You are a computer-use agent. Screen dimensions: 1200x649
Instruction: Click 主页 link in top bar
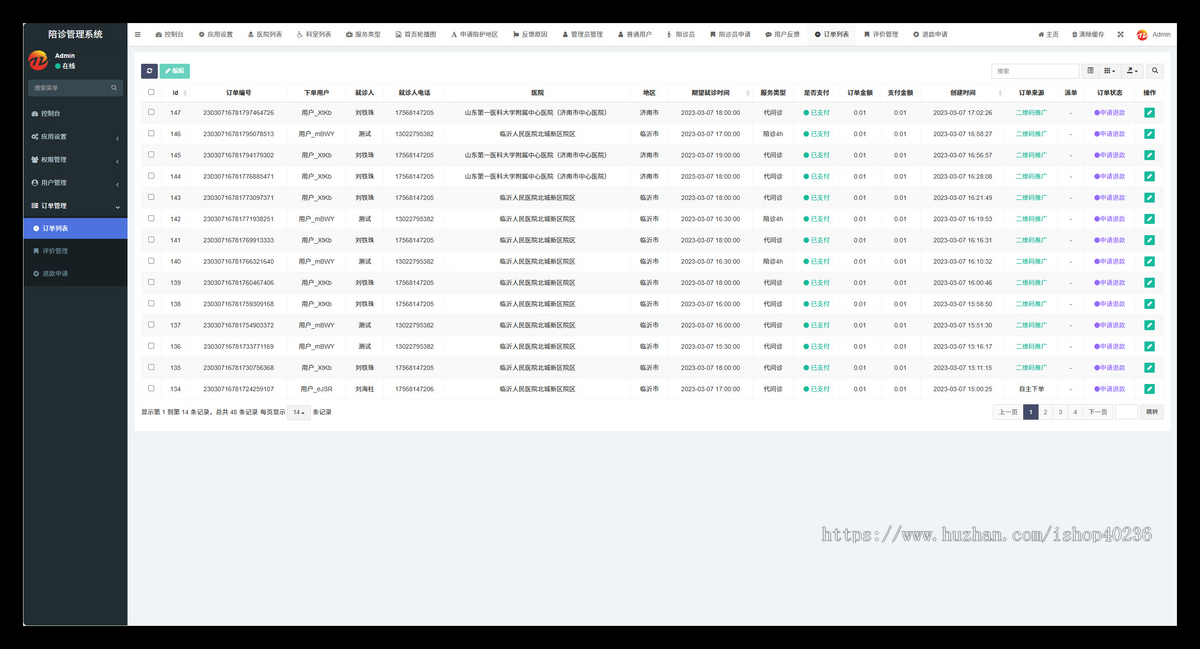(1048, 34)
